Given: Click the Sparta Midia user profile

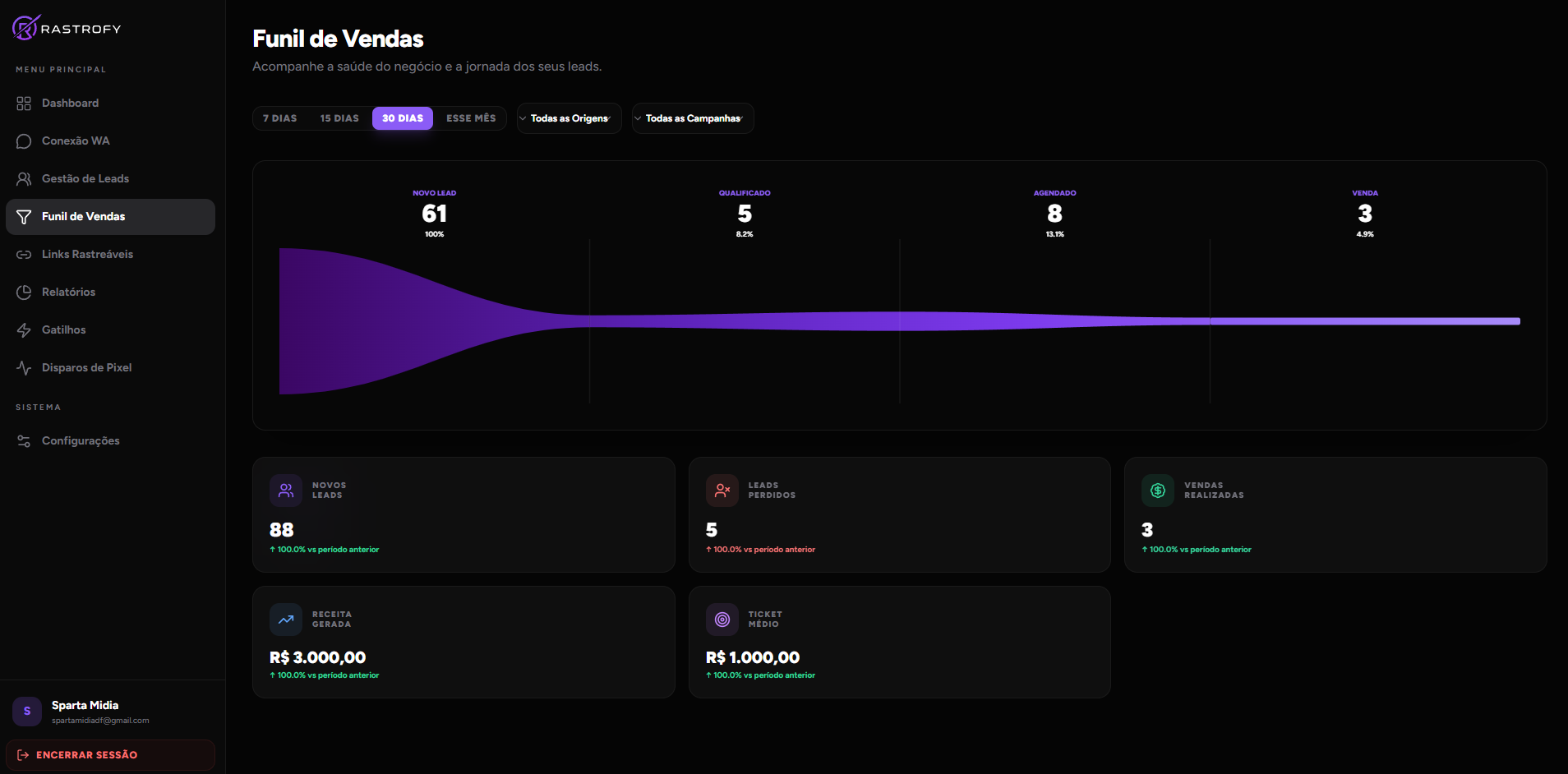Looking at the screenshot, I should (85, 712).
